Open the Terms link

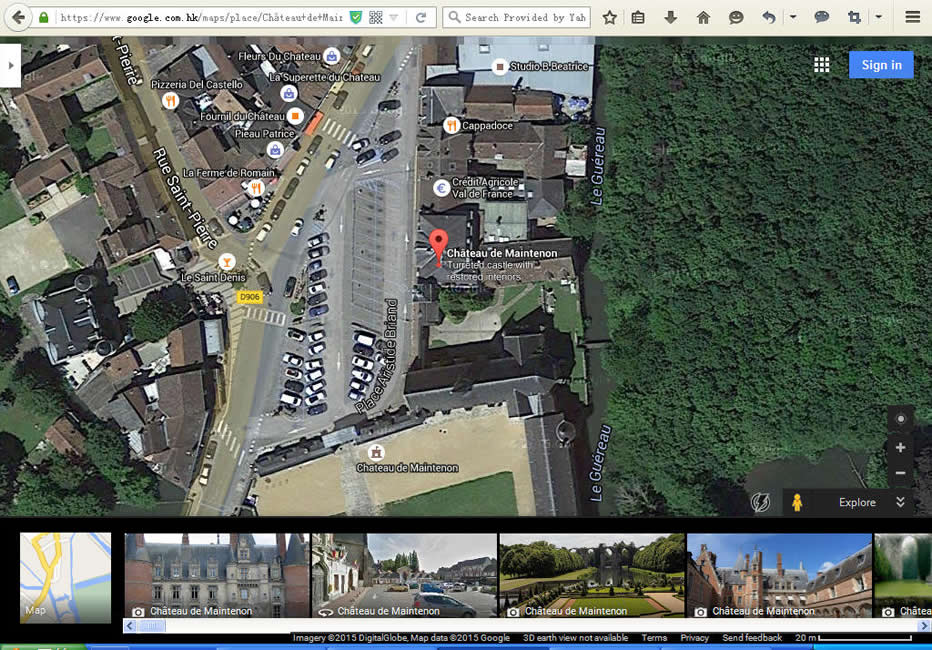pyautogui.click(x=654, y=638)
